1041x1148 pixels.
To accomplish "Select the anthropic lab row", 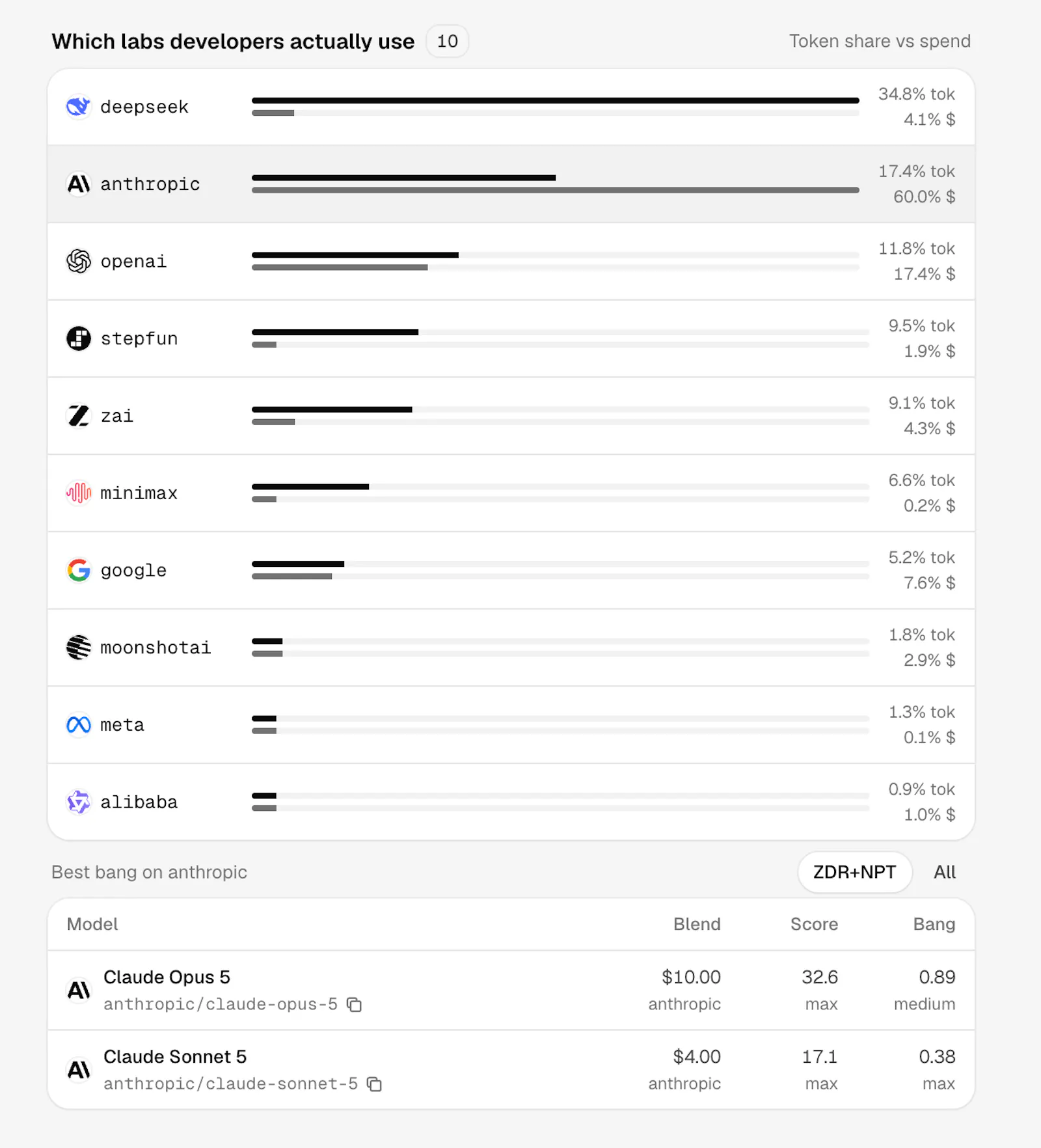I will (511, 184).
